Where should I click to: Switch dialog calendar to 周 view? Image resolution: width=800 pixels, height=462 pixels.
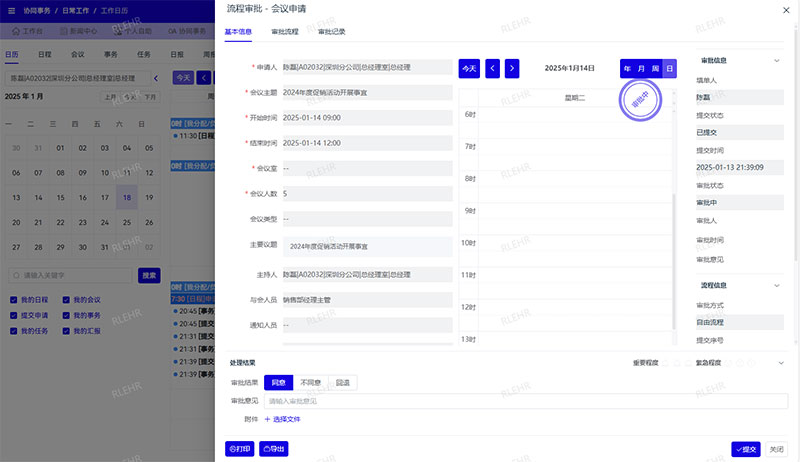[655, 68]
